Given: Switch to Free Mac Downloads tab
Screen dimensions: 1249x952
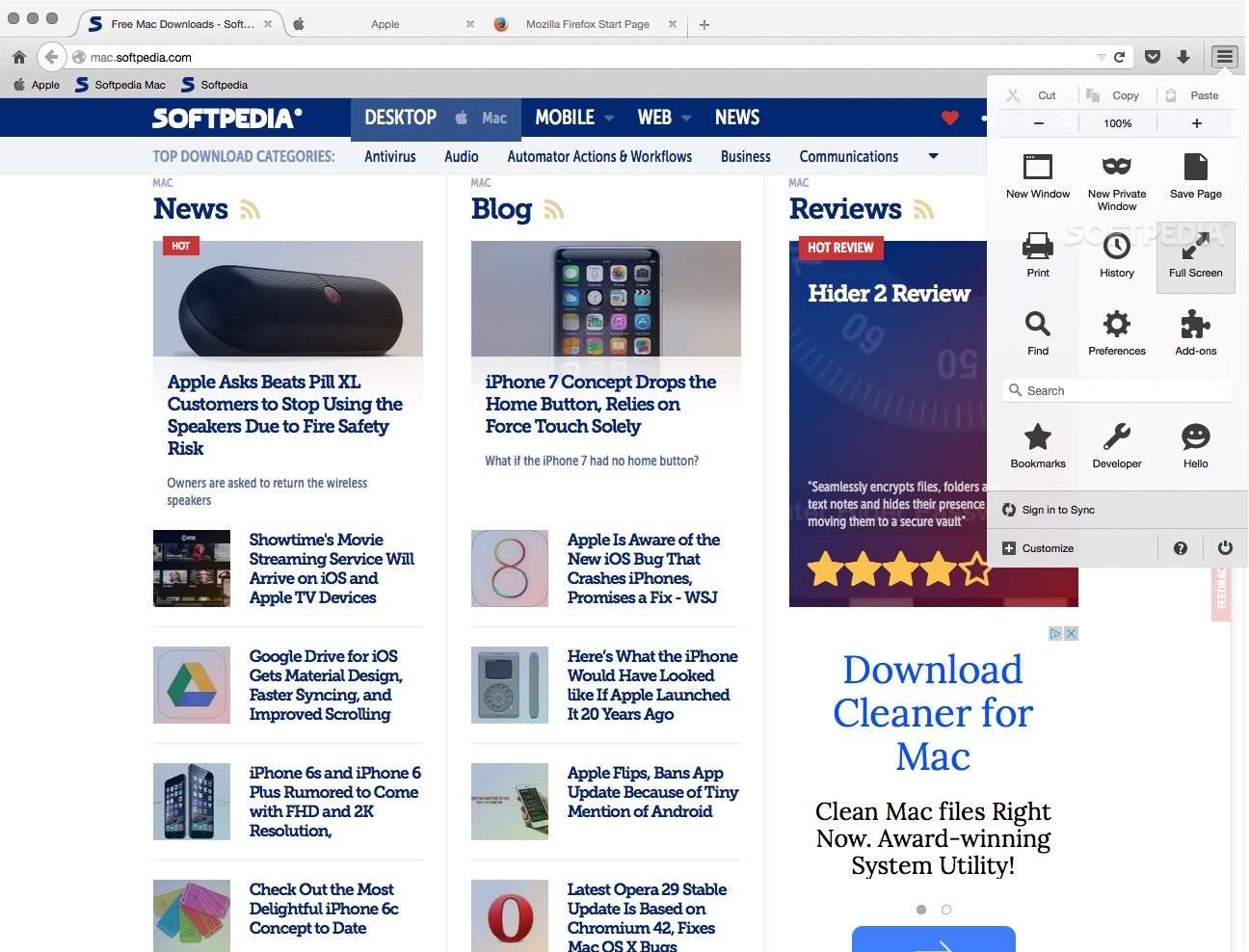Looking at the screenshot, I should [x=179, y=24].
